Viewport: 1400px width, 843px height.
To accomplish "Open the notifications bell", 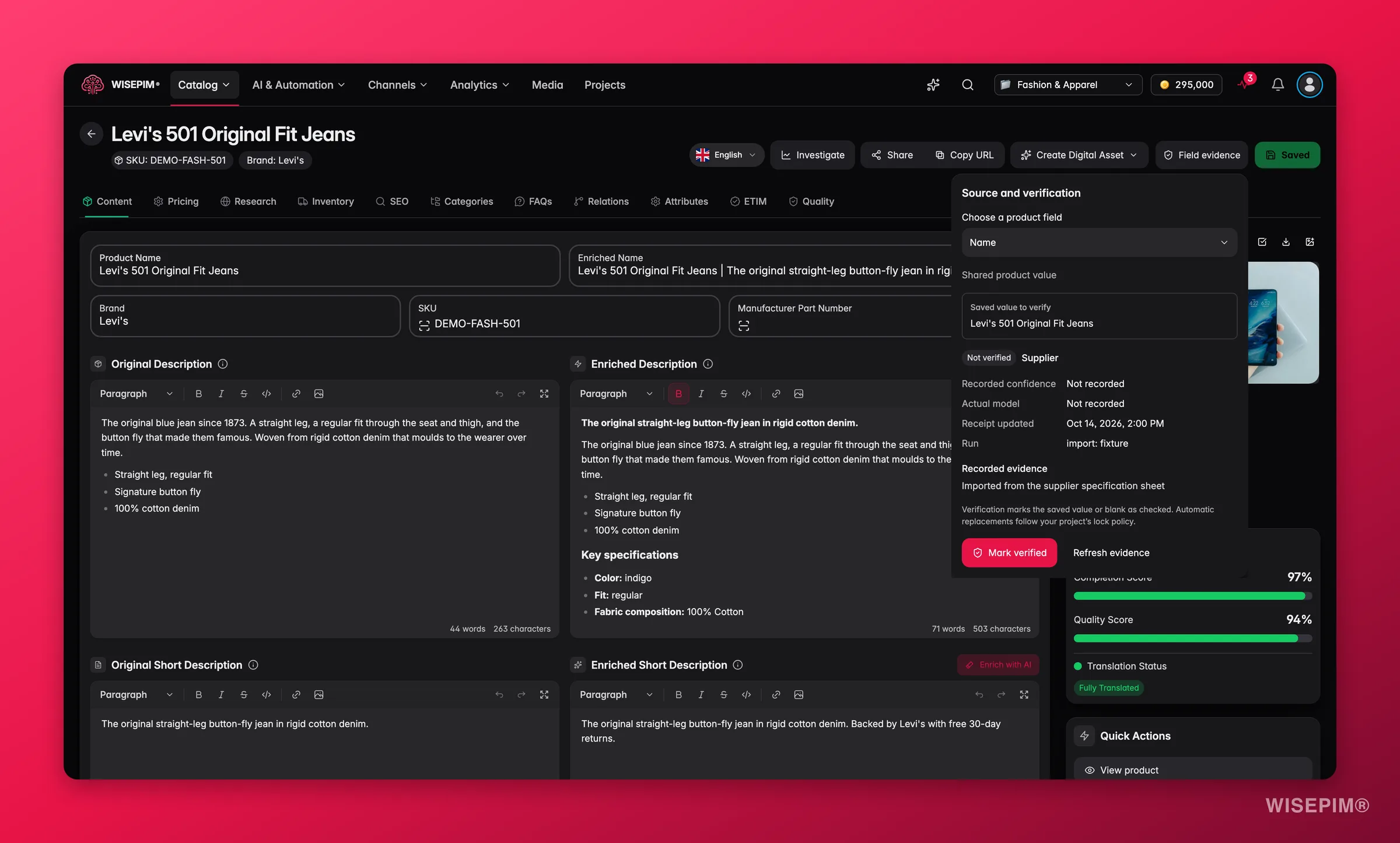I will [x=1277, y=85].
